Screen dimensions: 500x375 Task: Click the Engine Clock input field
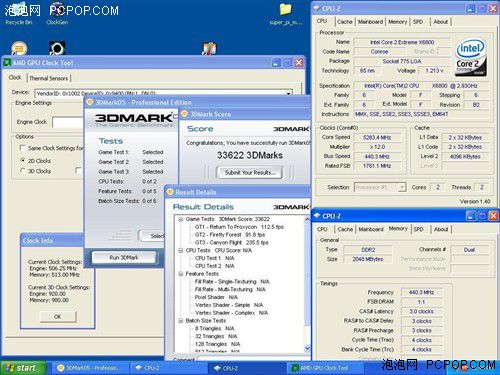(x=68, y=122)
